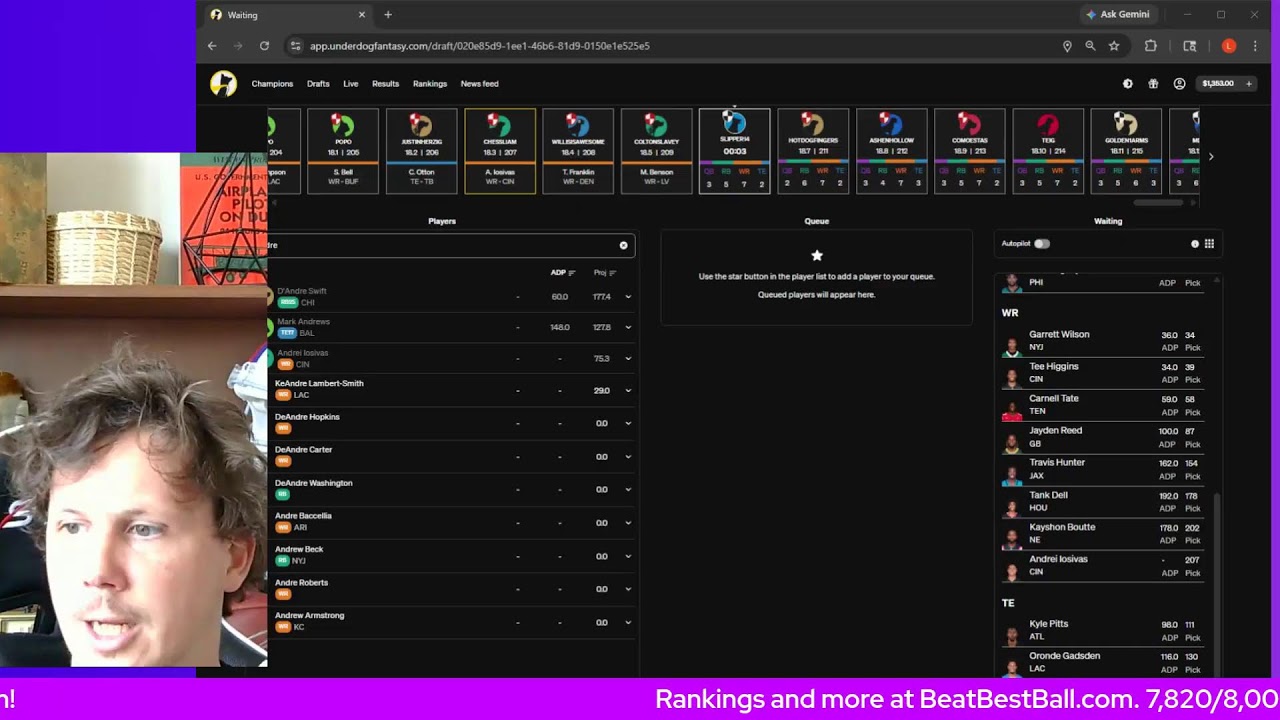The height and width of the screenshot is (720, 1280).
Task: Click the Underdog Fantasy logo
Action: [x=223, y=84]
